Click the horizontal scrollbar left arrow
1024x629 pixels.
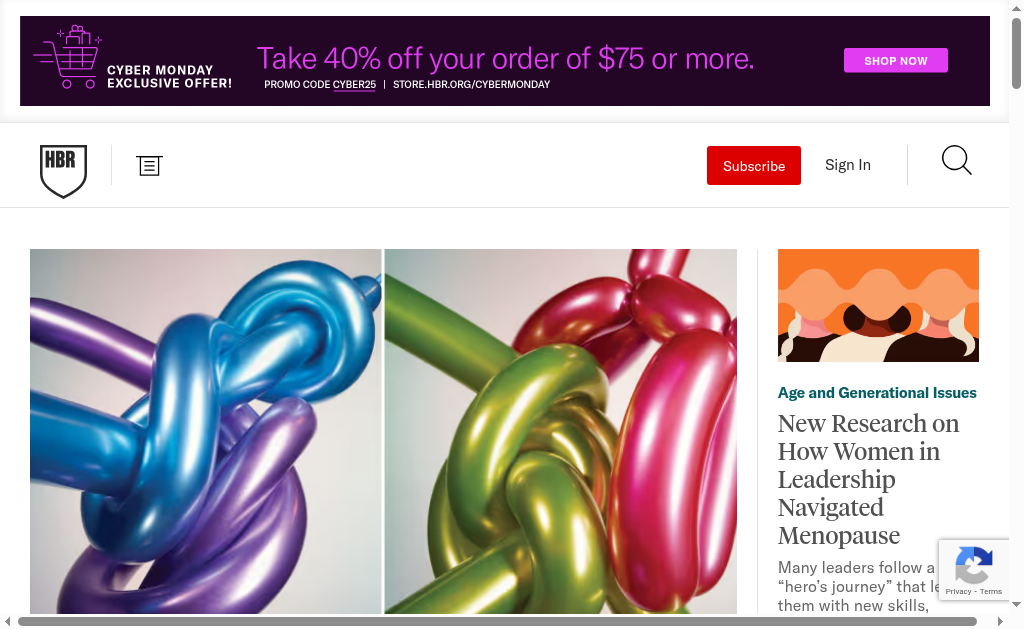(8, 621)
